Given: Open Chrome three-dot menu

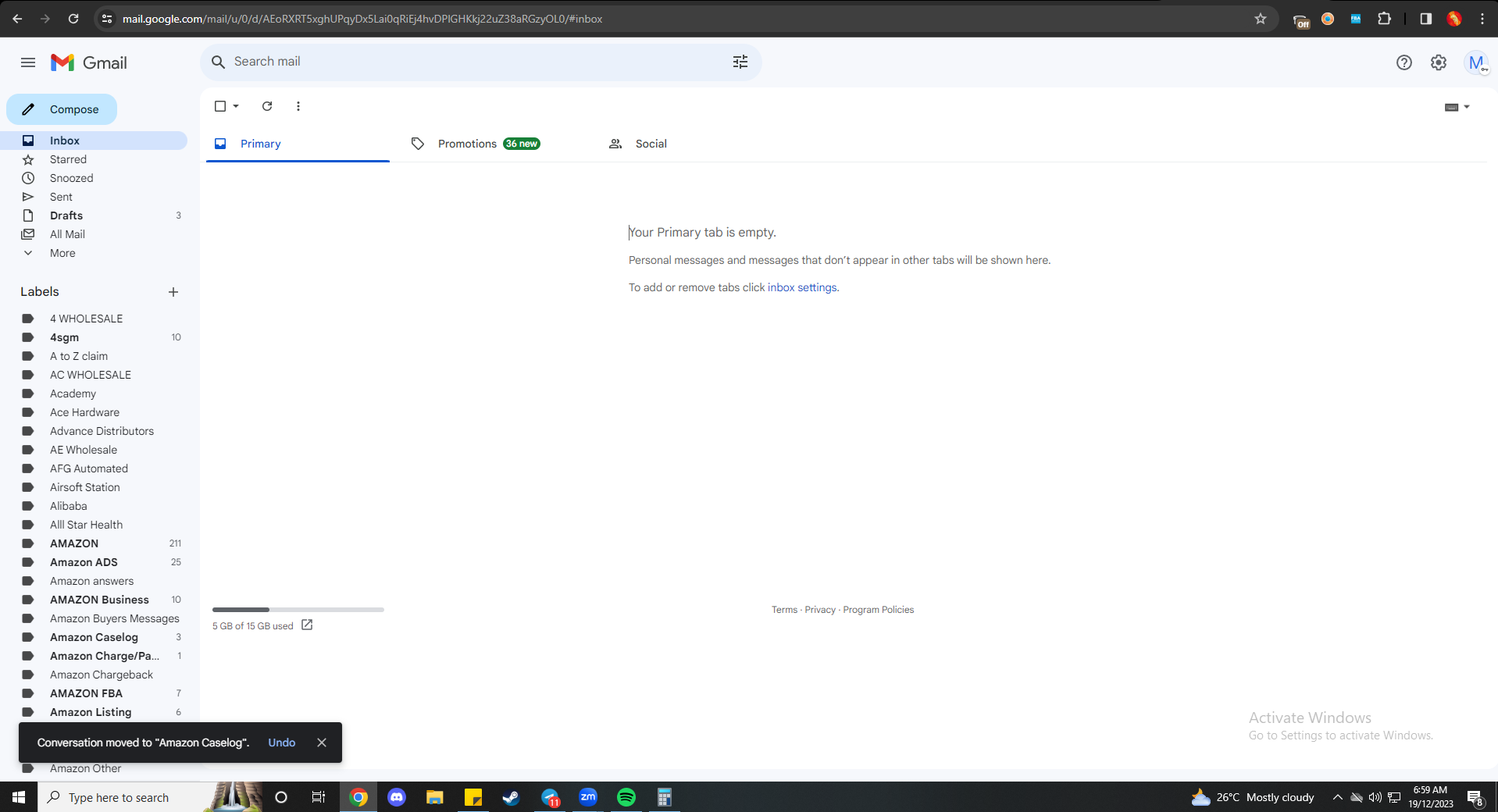Looking at the screenshot, I should pyautogui.click(x=1482, y=19).
